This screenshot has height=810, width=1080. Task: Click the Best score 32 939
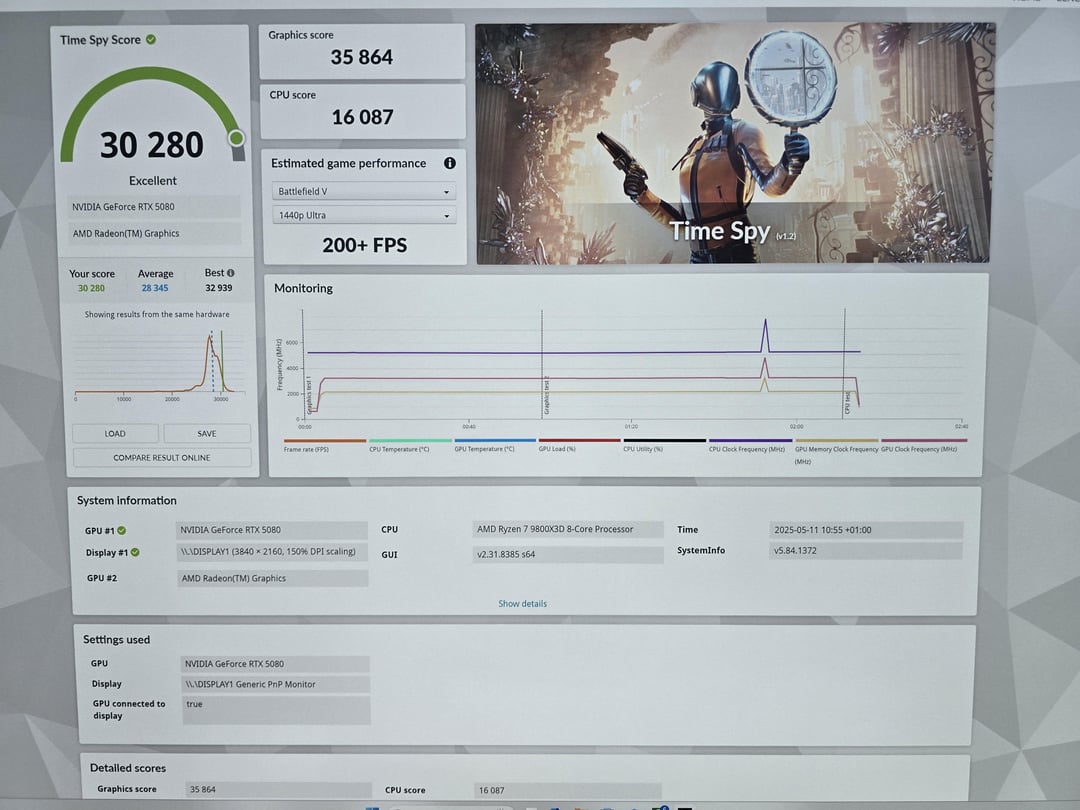[x=218, y=288]
